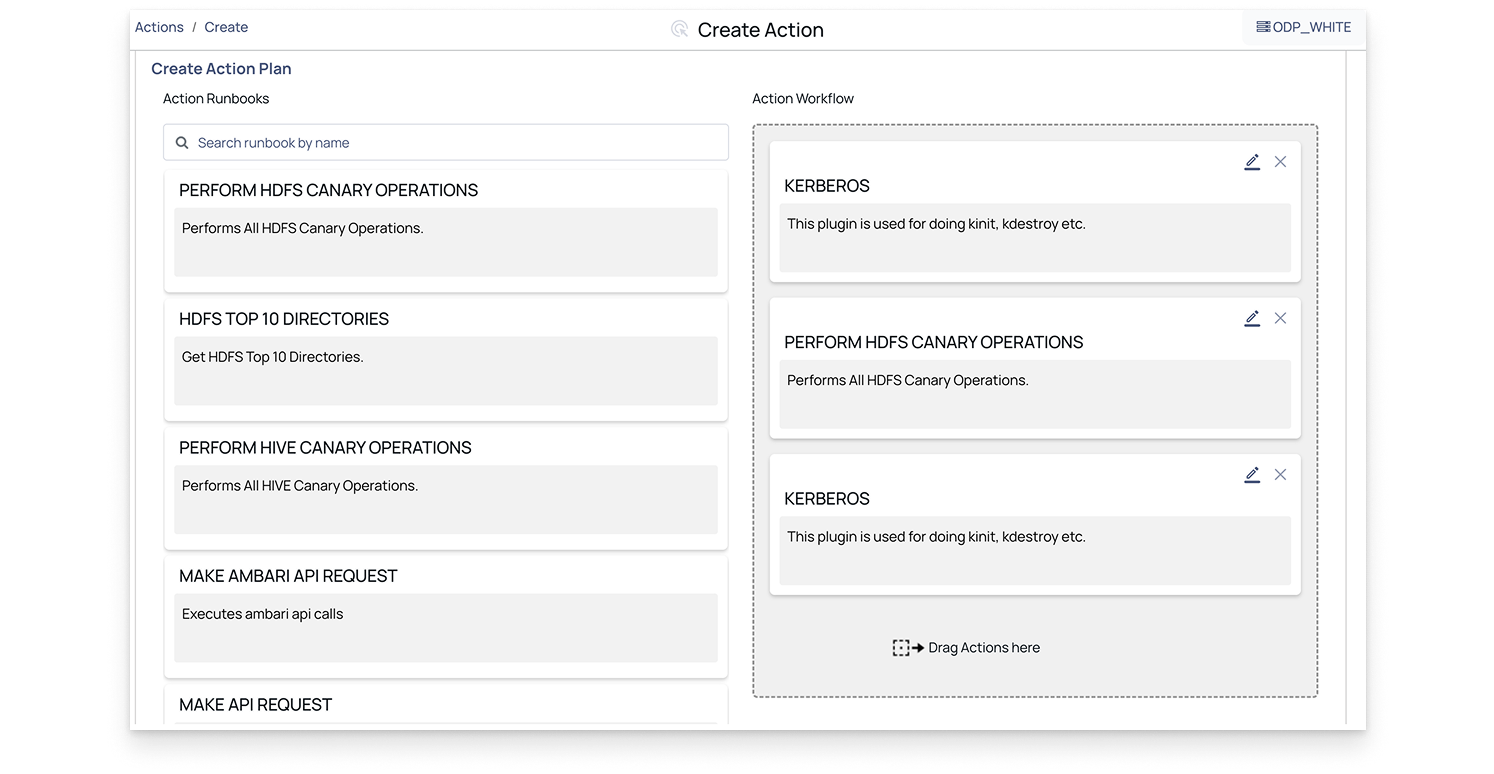Click the ODP_WHITE cluster icon
Image resolution: width=1494 pixels, height=774 pixels.
coord(1263,27)
